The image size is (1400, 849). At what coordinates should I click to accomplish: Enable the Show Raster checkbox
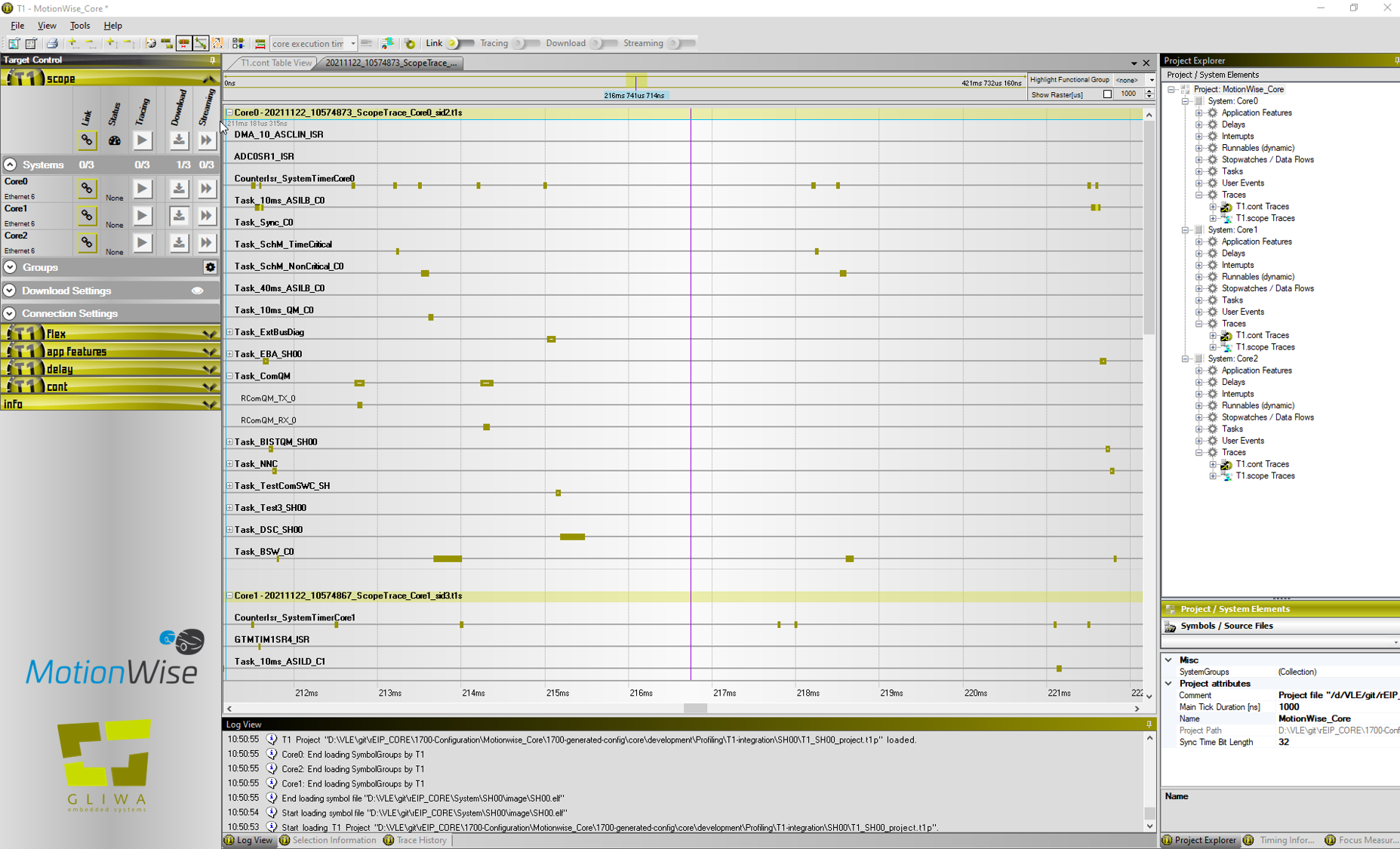pos(1107,94)
